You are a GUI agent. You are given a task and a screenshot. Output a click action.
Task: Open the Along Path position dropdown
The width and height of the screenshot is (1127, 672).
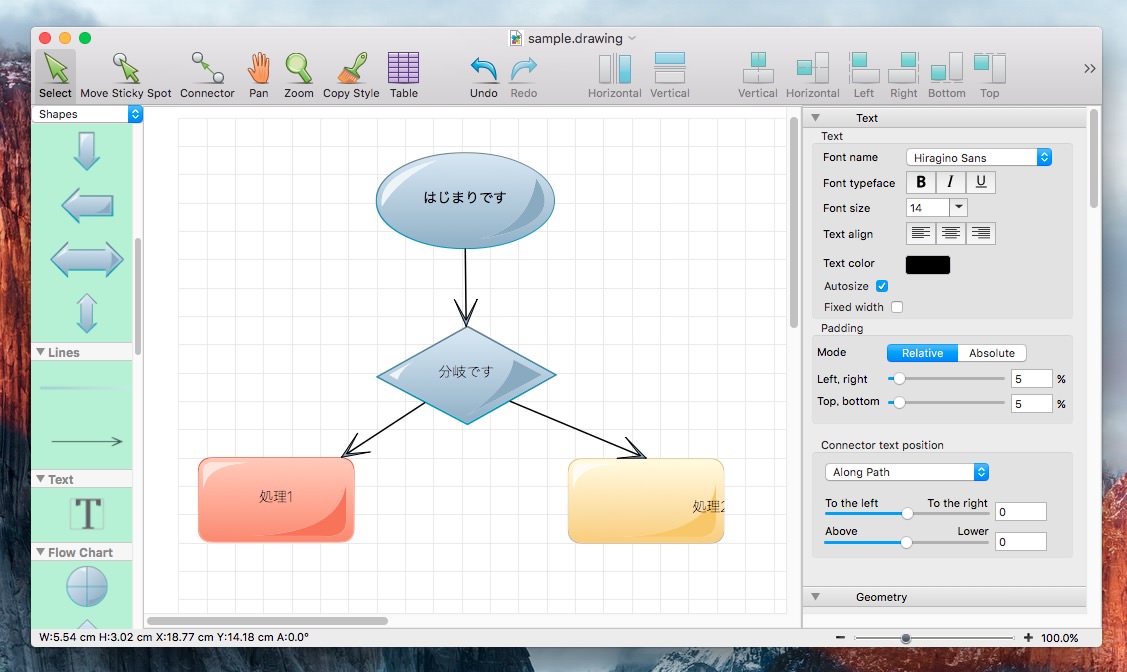pos(907,472)
